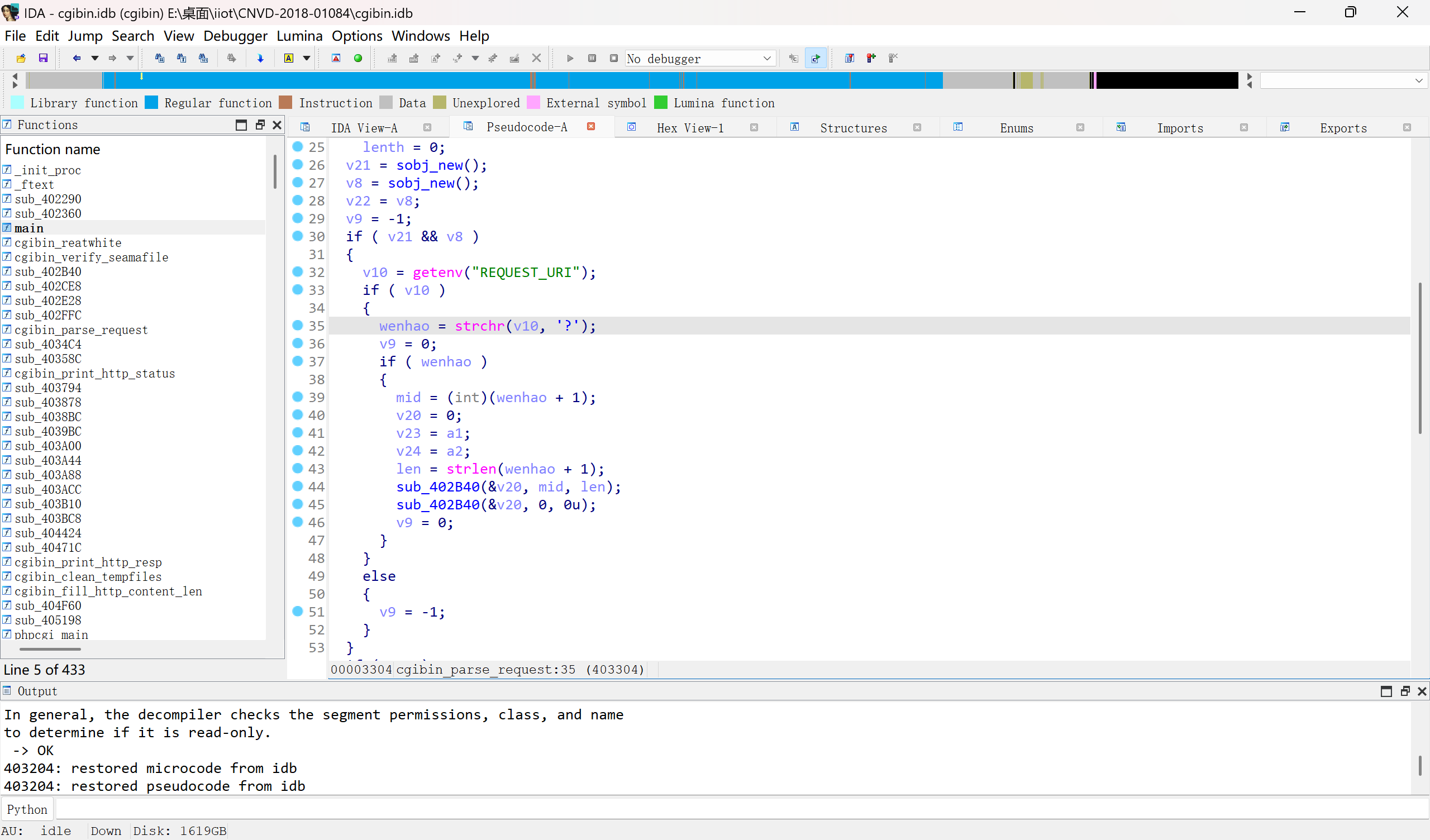Open the forward-navigation history dropdown arrow
This screenshot has height=840, width=1430.
tap(130, 58)
